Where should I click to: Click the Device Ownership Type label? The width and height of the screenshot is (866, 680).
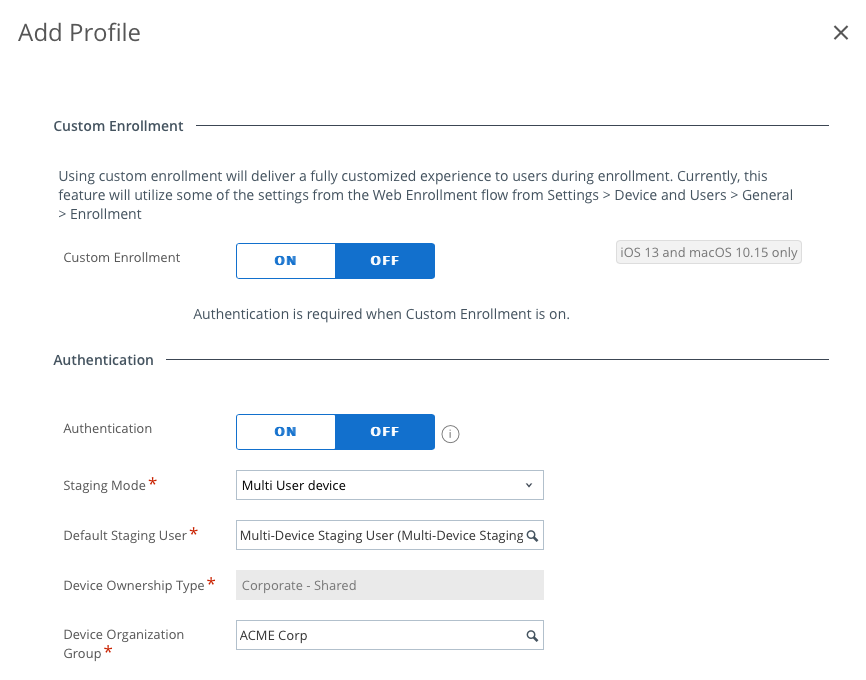[133, 586]
